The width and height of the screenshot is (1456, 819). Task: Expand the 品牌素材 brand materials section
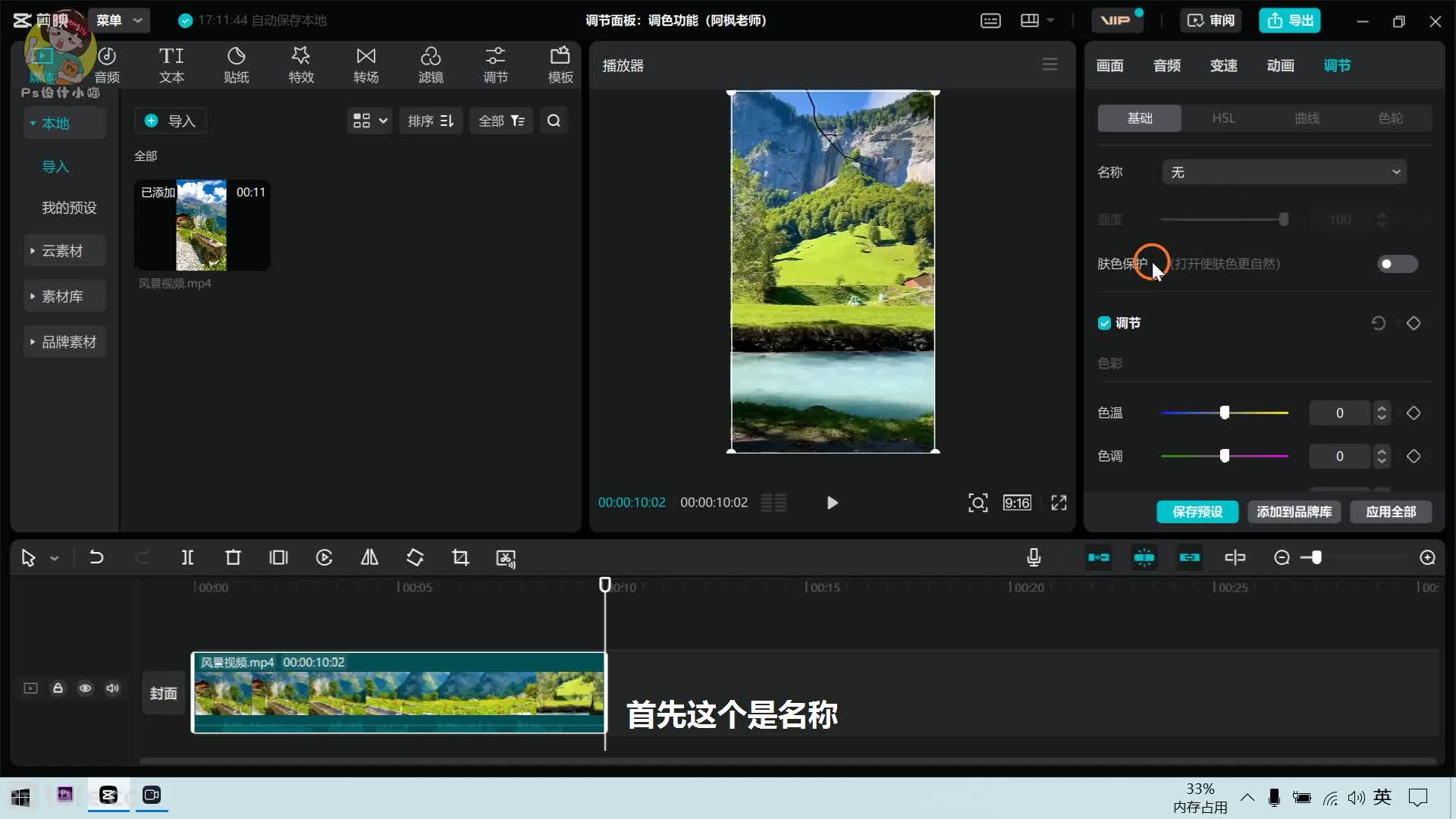(64, 341)
